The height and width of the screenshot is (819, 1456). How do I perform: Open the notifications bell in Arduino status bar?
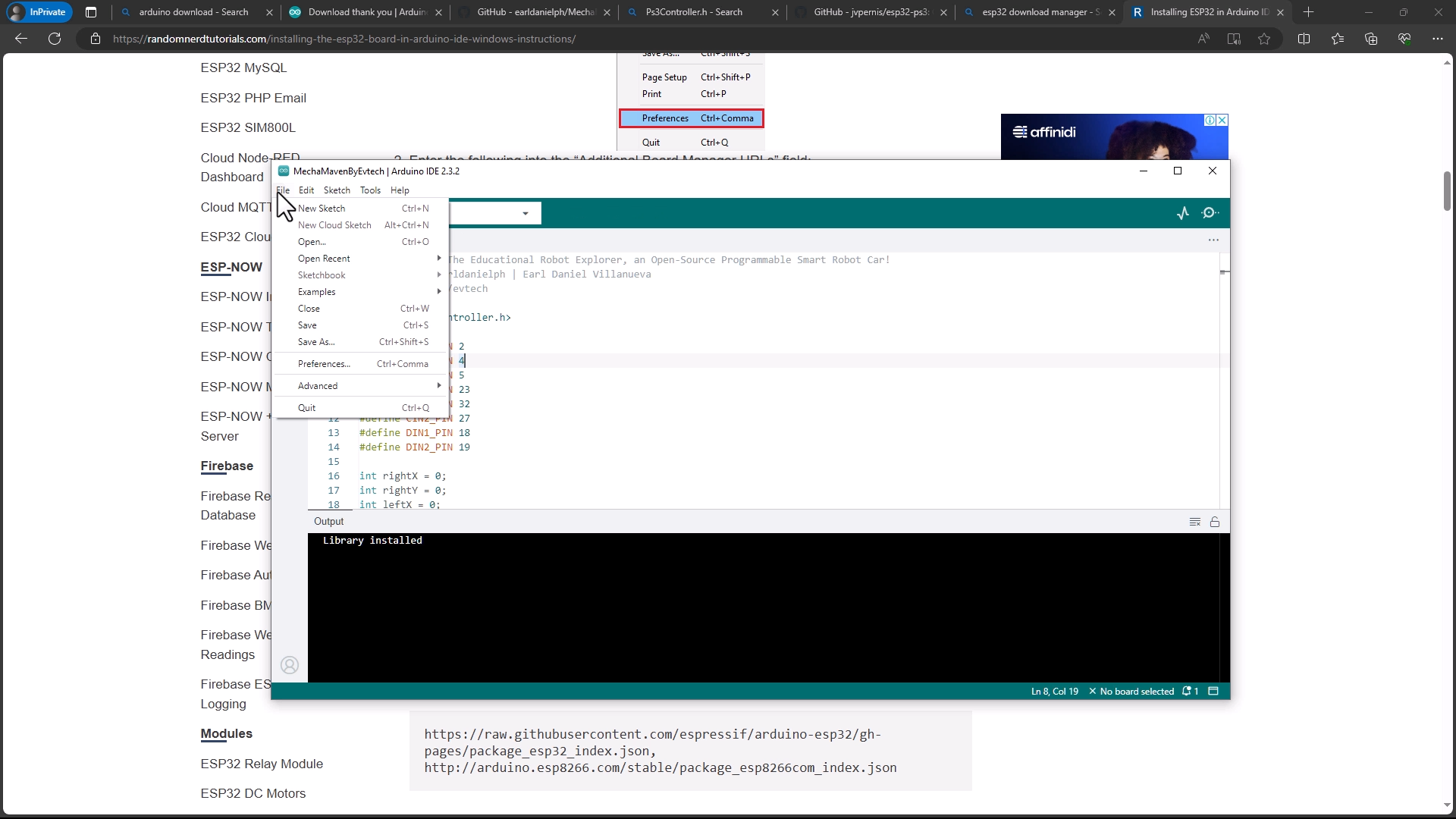(x=1190, y=692)
